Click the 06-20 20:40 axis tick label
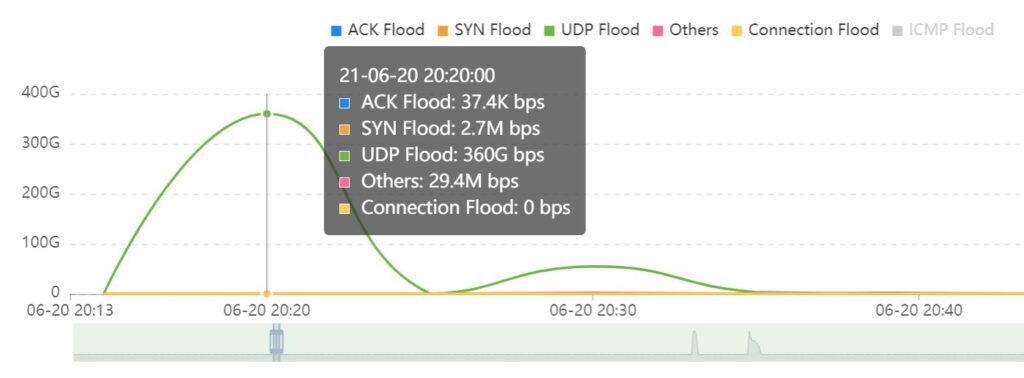This screenshot has width=1024, height=378. (x=919, y=311)
